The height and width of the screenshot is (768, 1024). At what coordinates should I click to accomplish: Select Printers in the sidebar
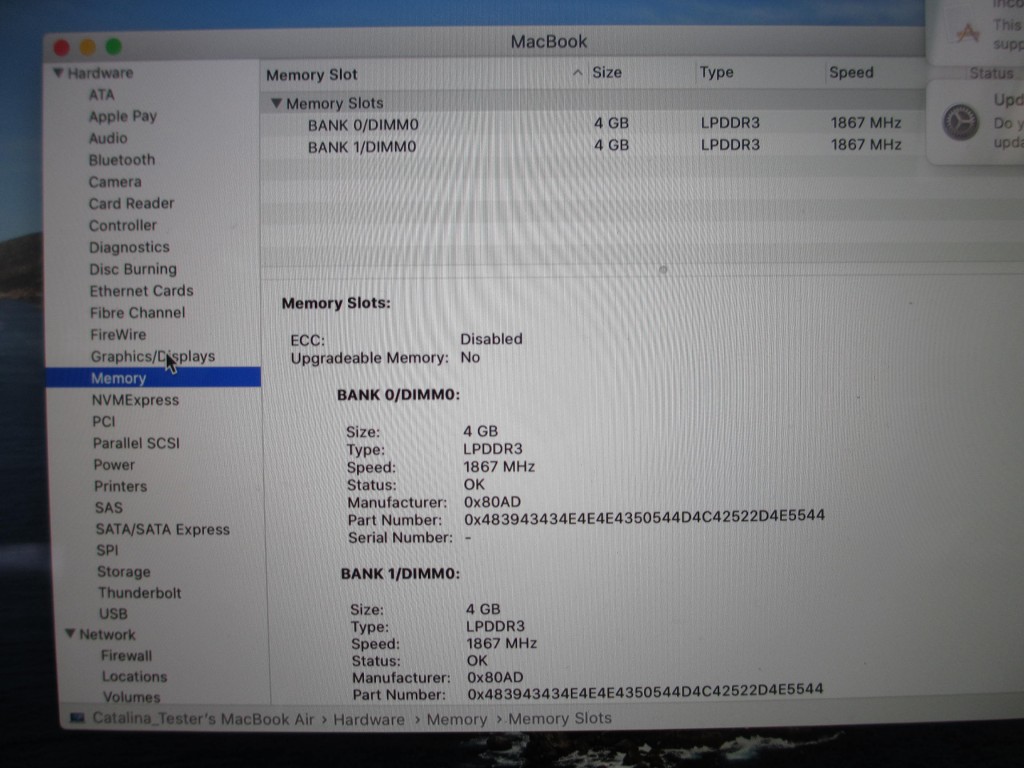[121, 486]
